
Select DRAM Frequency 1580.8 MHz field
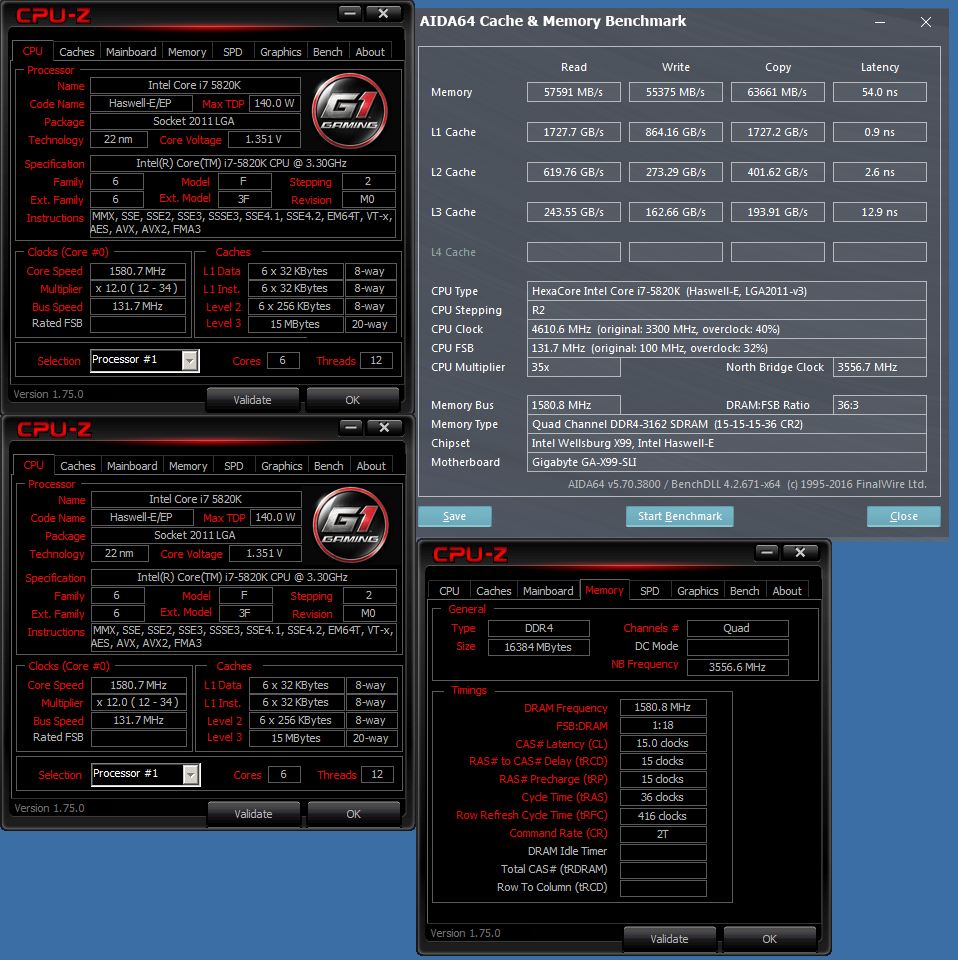pyautogui.click(x=663, y=707)
